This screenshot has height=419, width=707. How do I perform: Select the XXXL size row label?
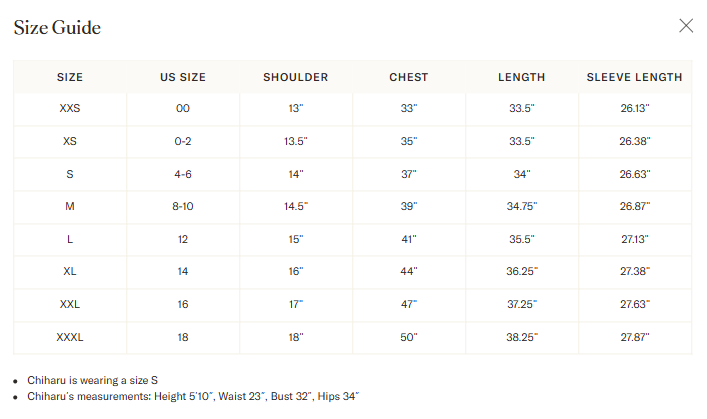(70, 337)
